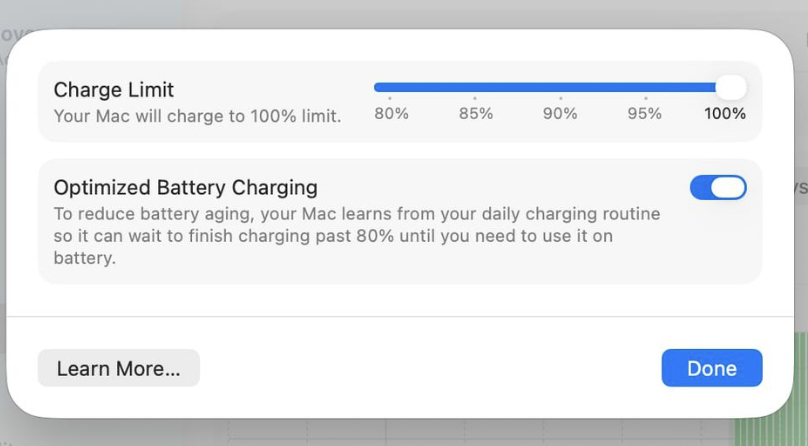Image resolution: width=808 pixels, height=446 pixels.
Task: Open the Learn More... help link
Action: pos(118,368)
